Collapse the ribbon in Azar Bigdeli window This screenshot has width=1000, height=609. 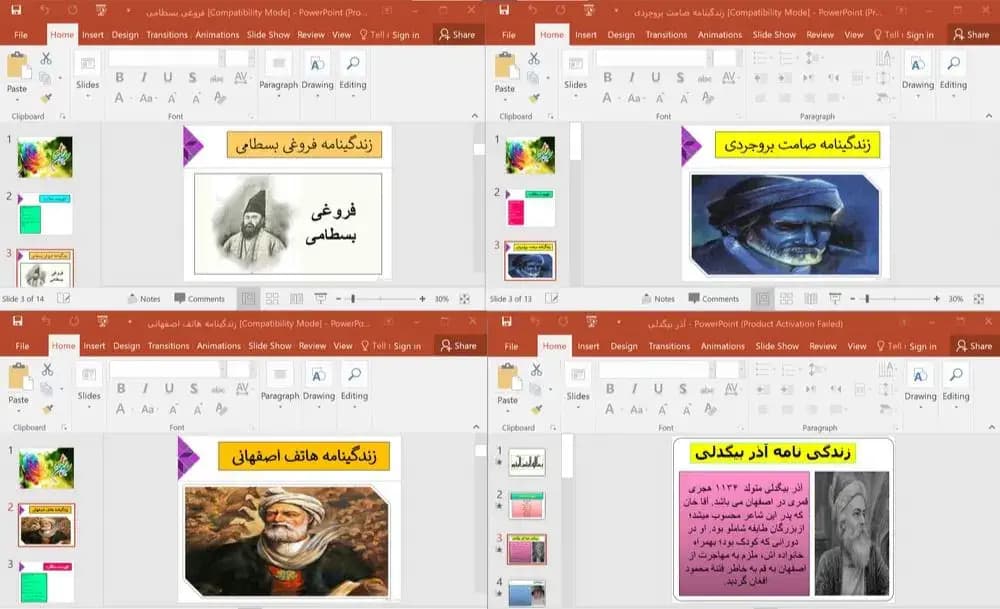click(991, 427)
